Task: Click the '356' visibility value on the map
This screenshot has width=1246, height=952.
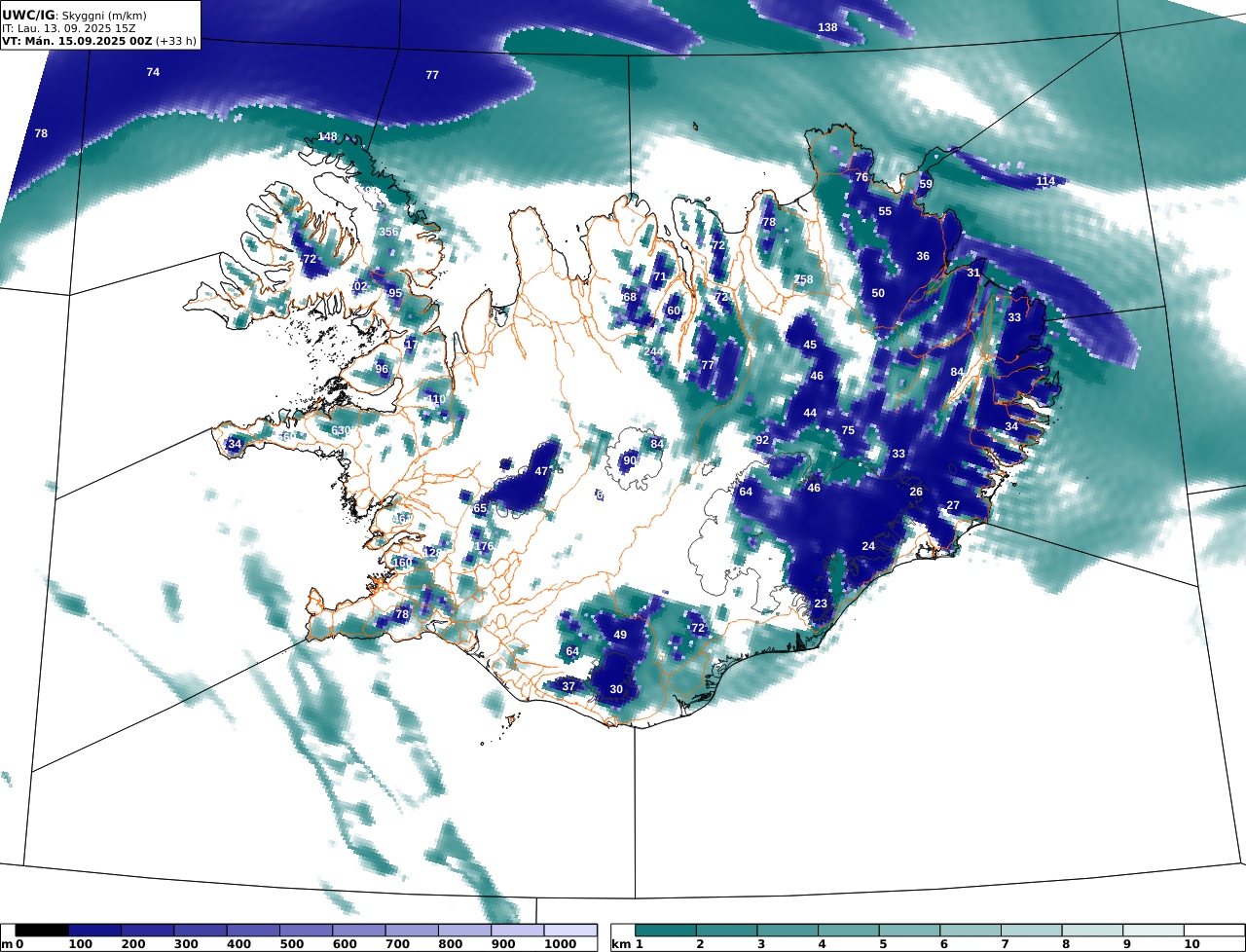Action: coord(388,232)
